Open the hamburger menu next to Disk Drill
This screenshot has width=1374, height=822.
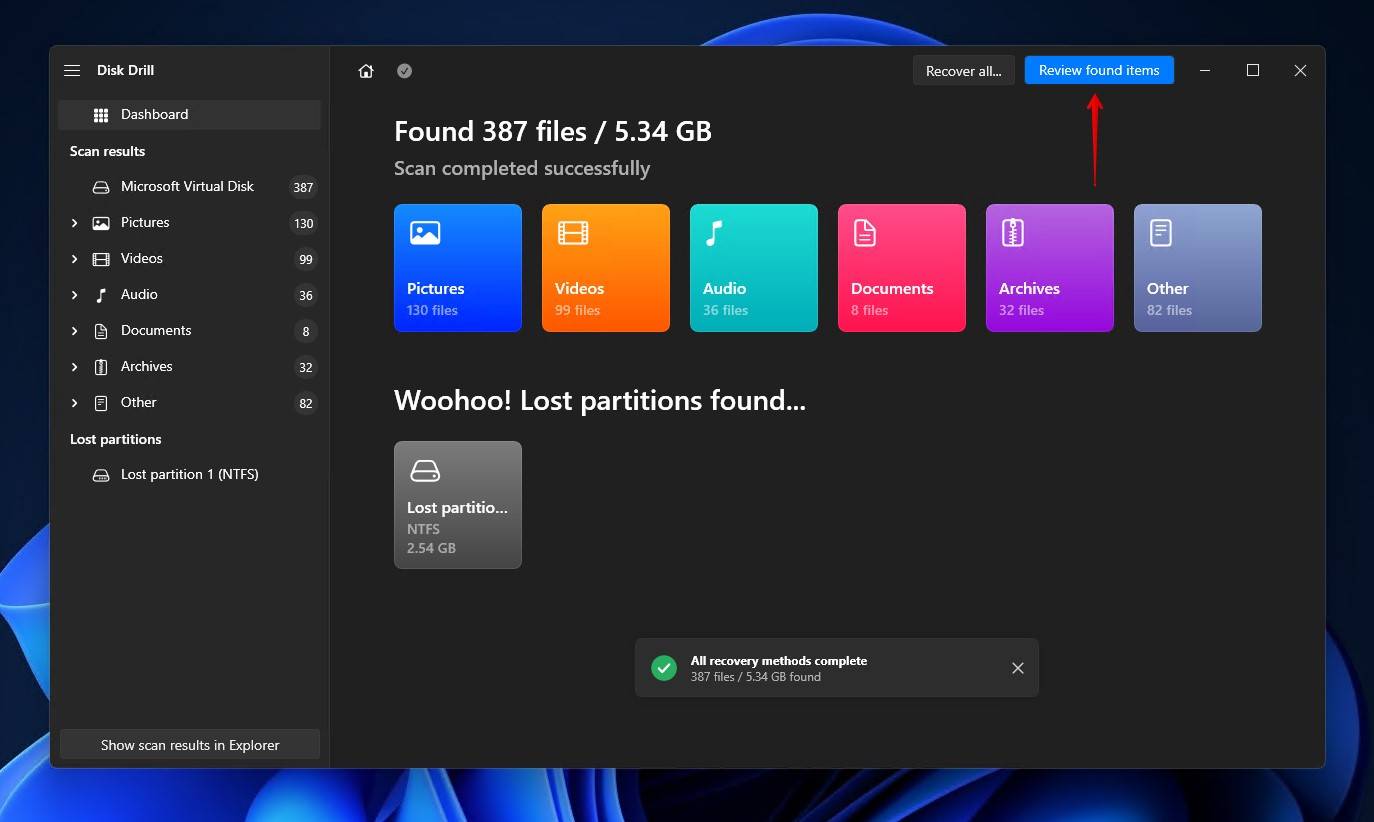click(x=72, y=71)
